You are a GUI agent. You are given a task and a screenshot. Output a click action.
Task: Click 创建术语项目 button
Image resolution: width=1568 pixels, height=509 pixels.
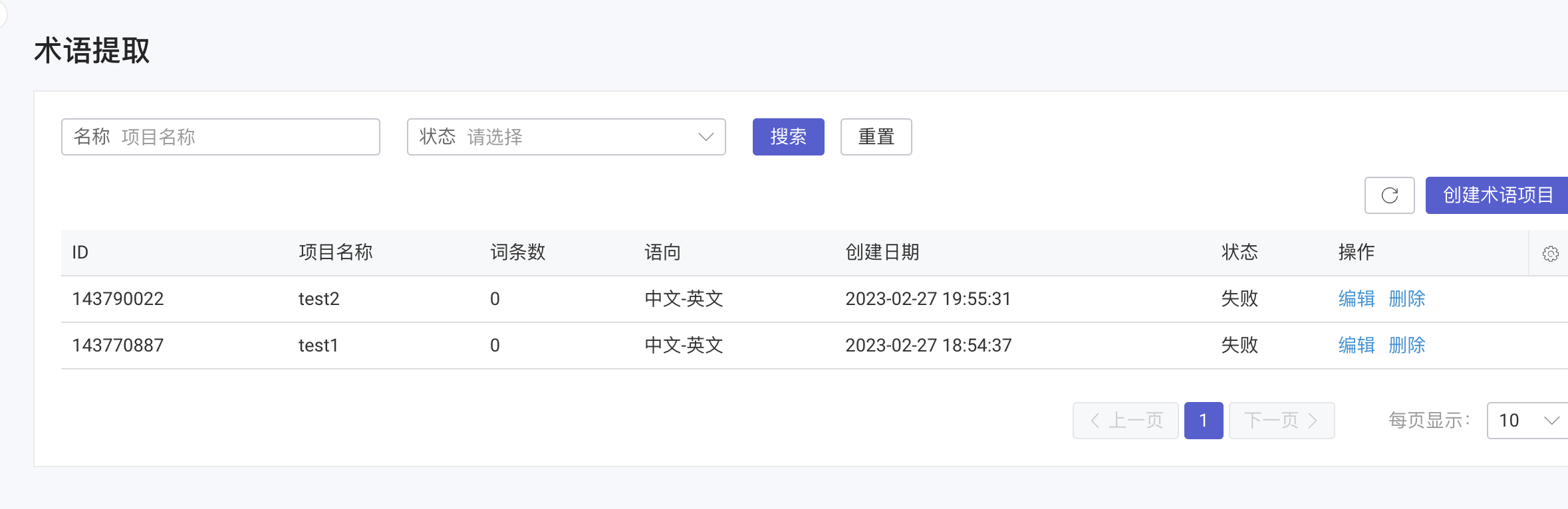[1498, 195]
